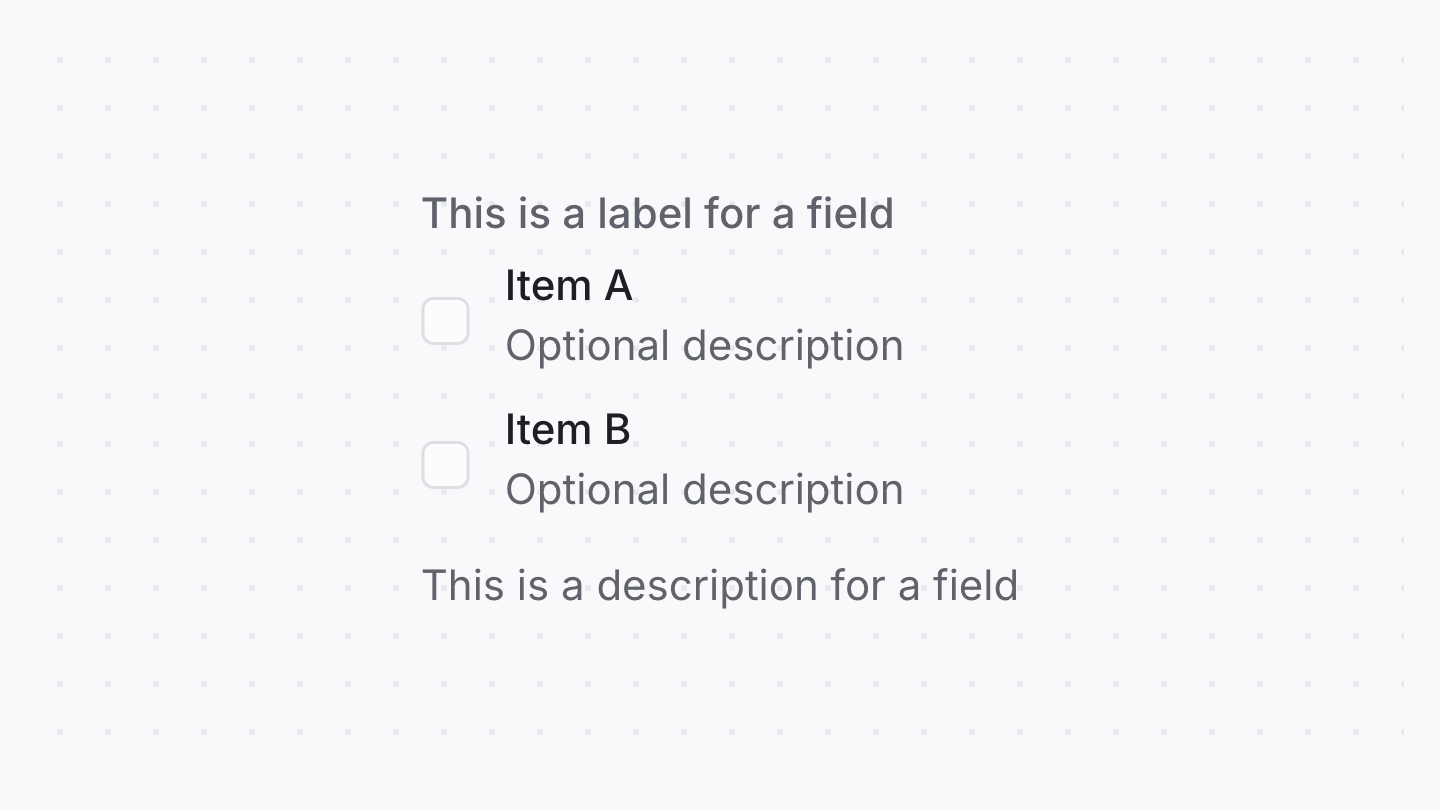Click 'This is a description for a field' text
1440x810 pixels.
(x=720, y=585)
